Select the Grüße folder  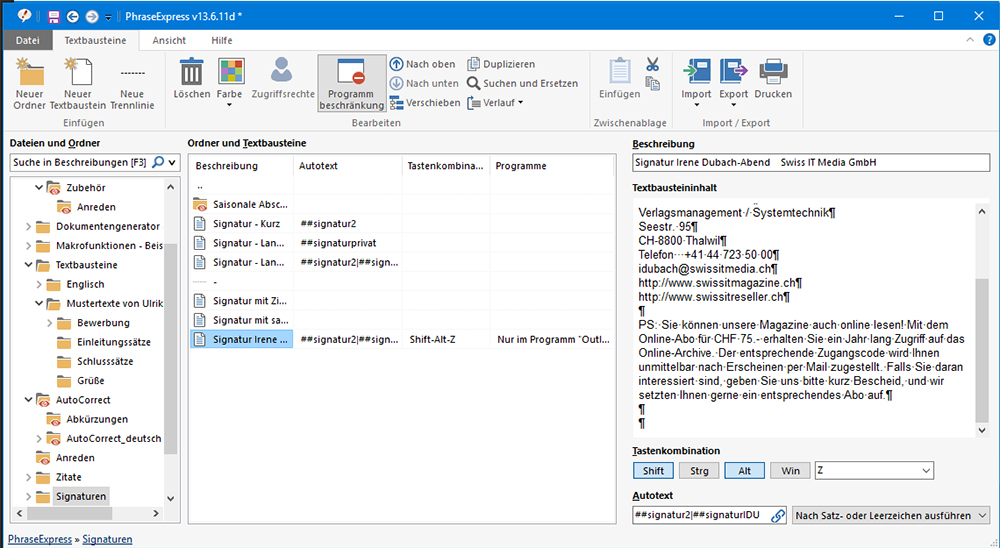[x=91, y=381]
